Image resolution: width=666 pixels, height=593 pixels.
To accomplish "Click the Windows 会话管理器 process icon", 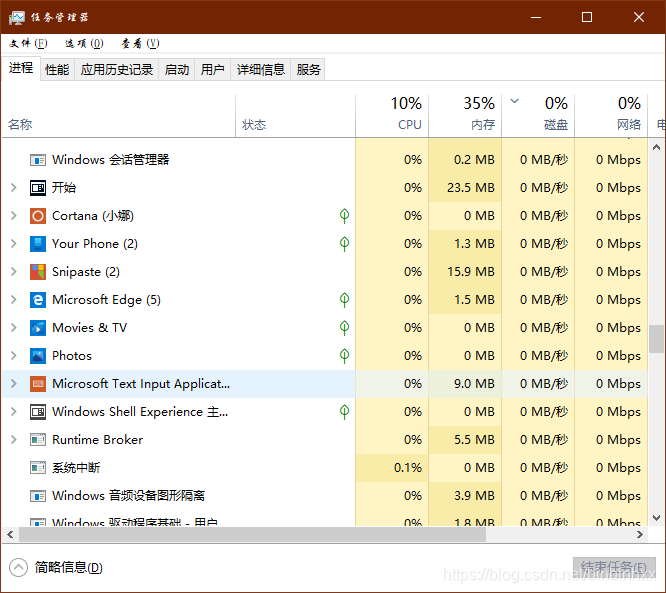I will tap(38, 160).
